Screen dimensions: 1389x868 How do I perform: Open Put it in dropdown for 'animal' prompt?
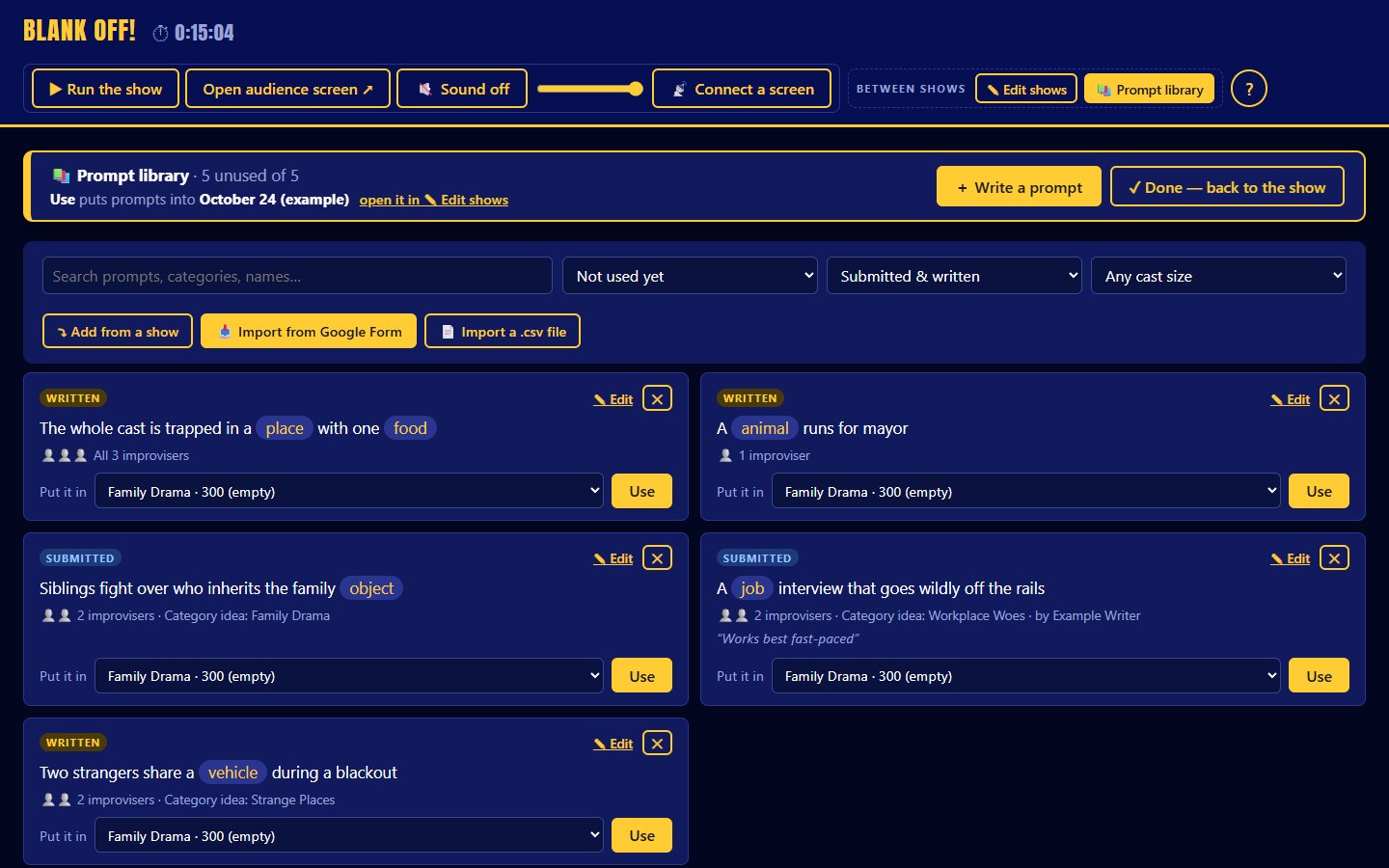tap(1026, 491)
